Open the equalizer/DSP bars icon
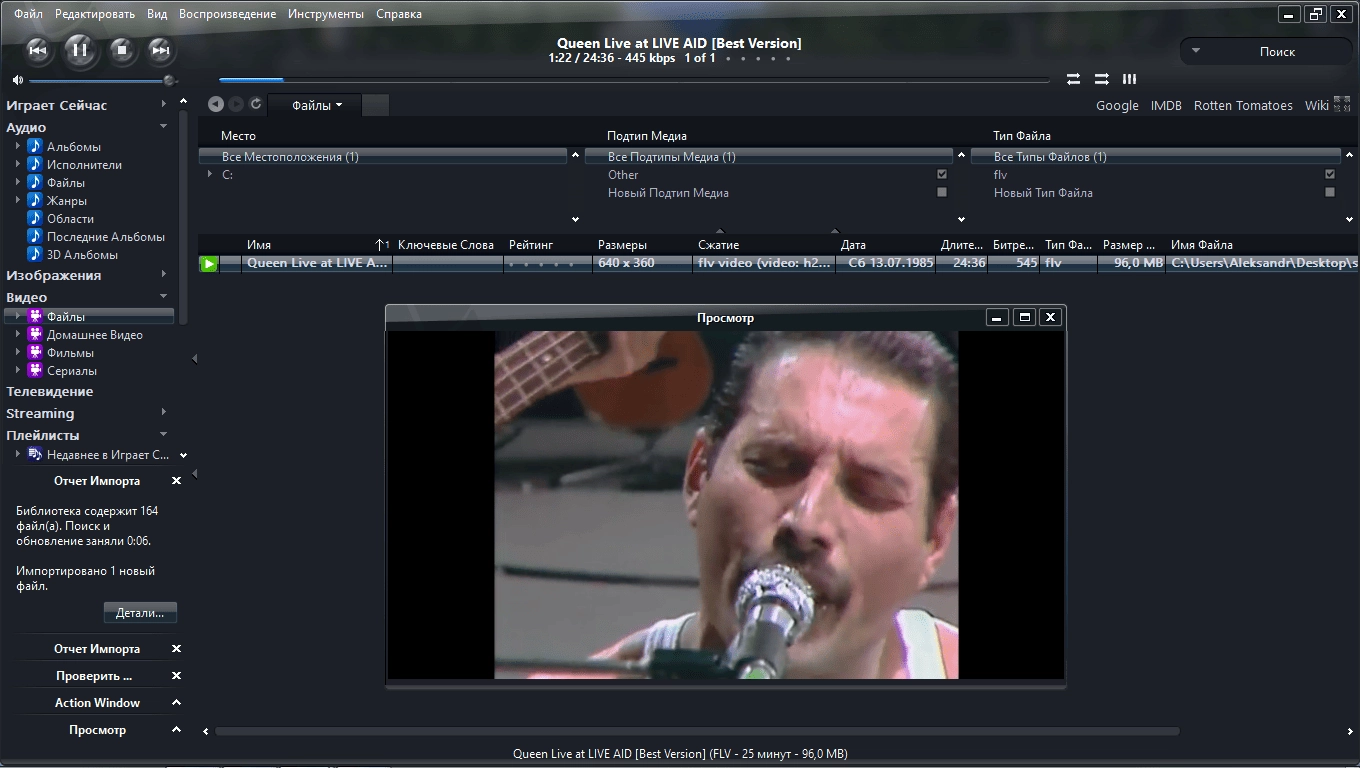 tap(1129, 79)
